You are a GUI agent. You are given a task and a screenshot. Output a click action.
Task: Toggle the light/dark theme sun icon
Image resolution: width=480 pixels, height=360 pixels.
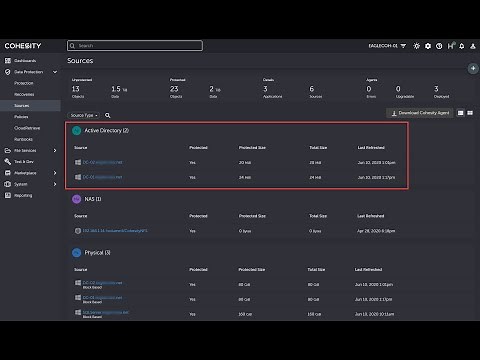[x=416, y=46]
